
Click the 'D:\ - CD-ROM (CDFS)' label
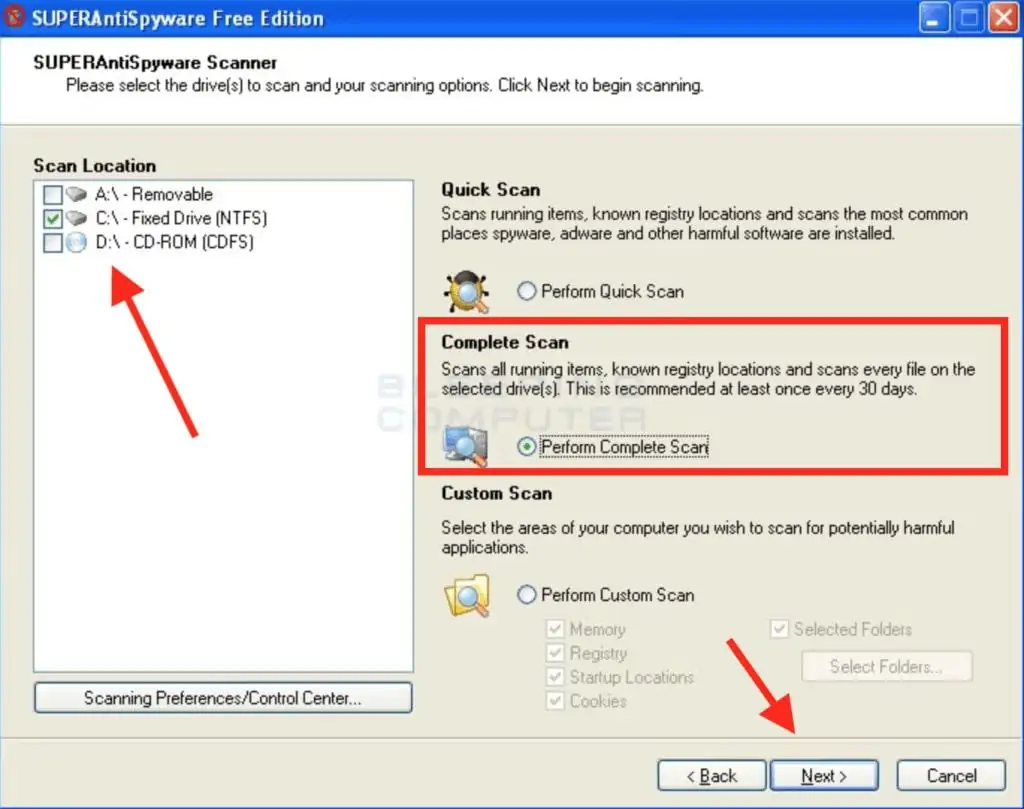[174, 242]
